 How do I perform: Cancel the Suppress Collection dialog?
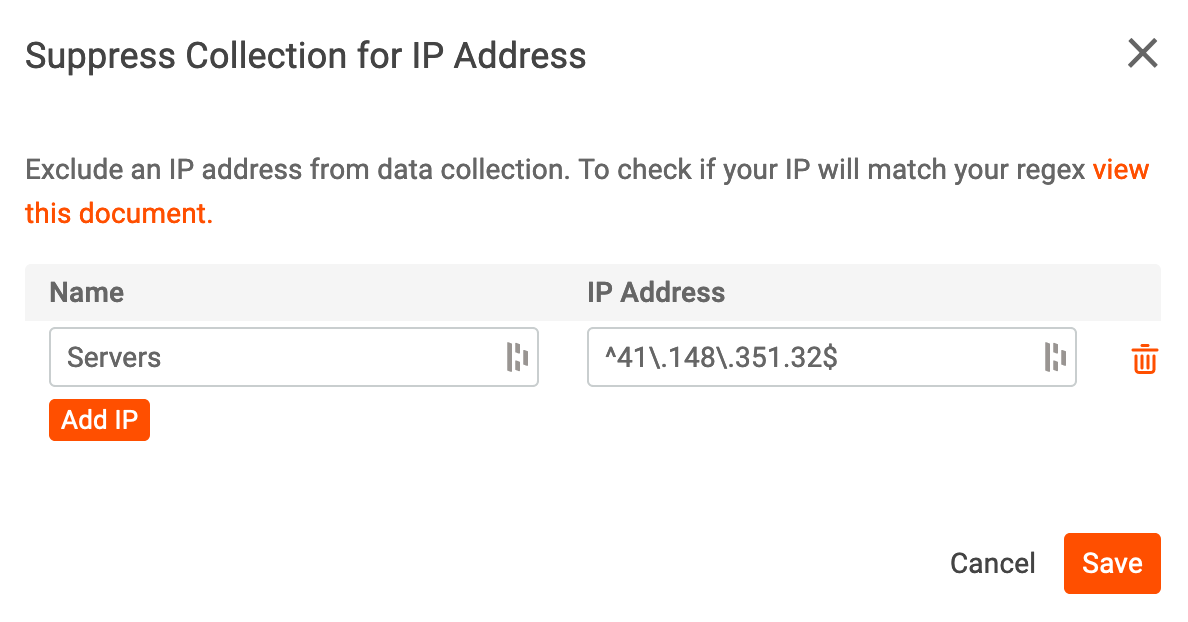(992, 563)
